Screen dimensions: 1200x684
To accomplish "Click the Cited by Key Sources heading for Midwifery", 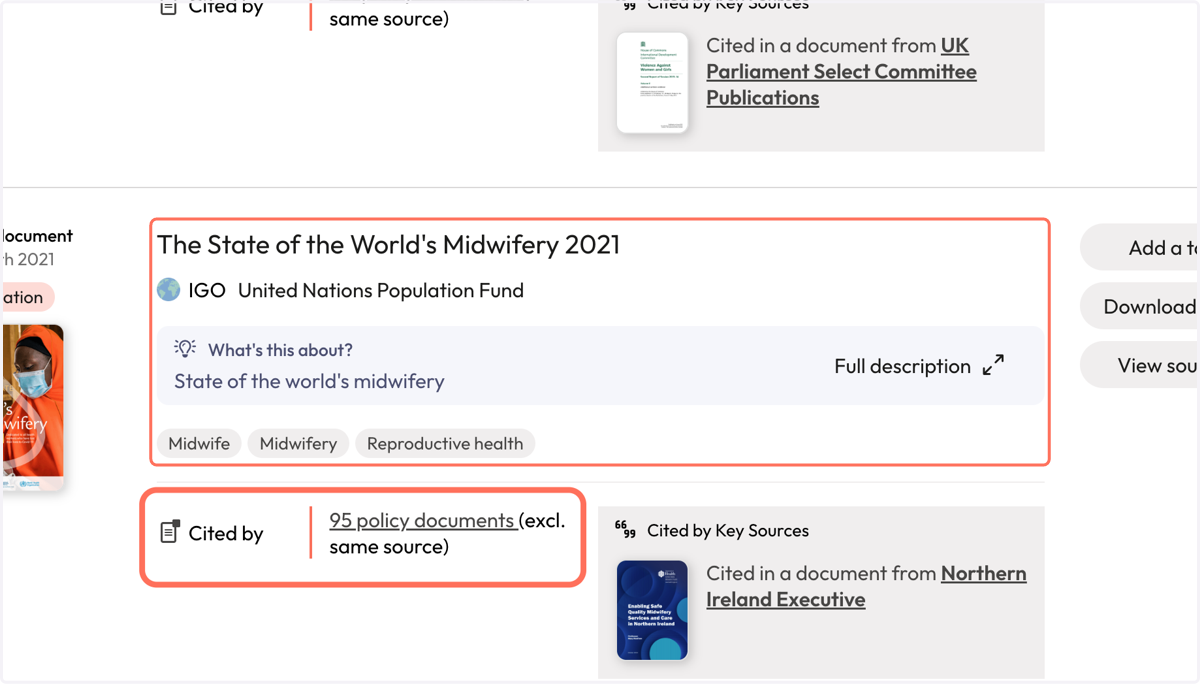I will click(728, 530).
